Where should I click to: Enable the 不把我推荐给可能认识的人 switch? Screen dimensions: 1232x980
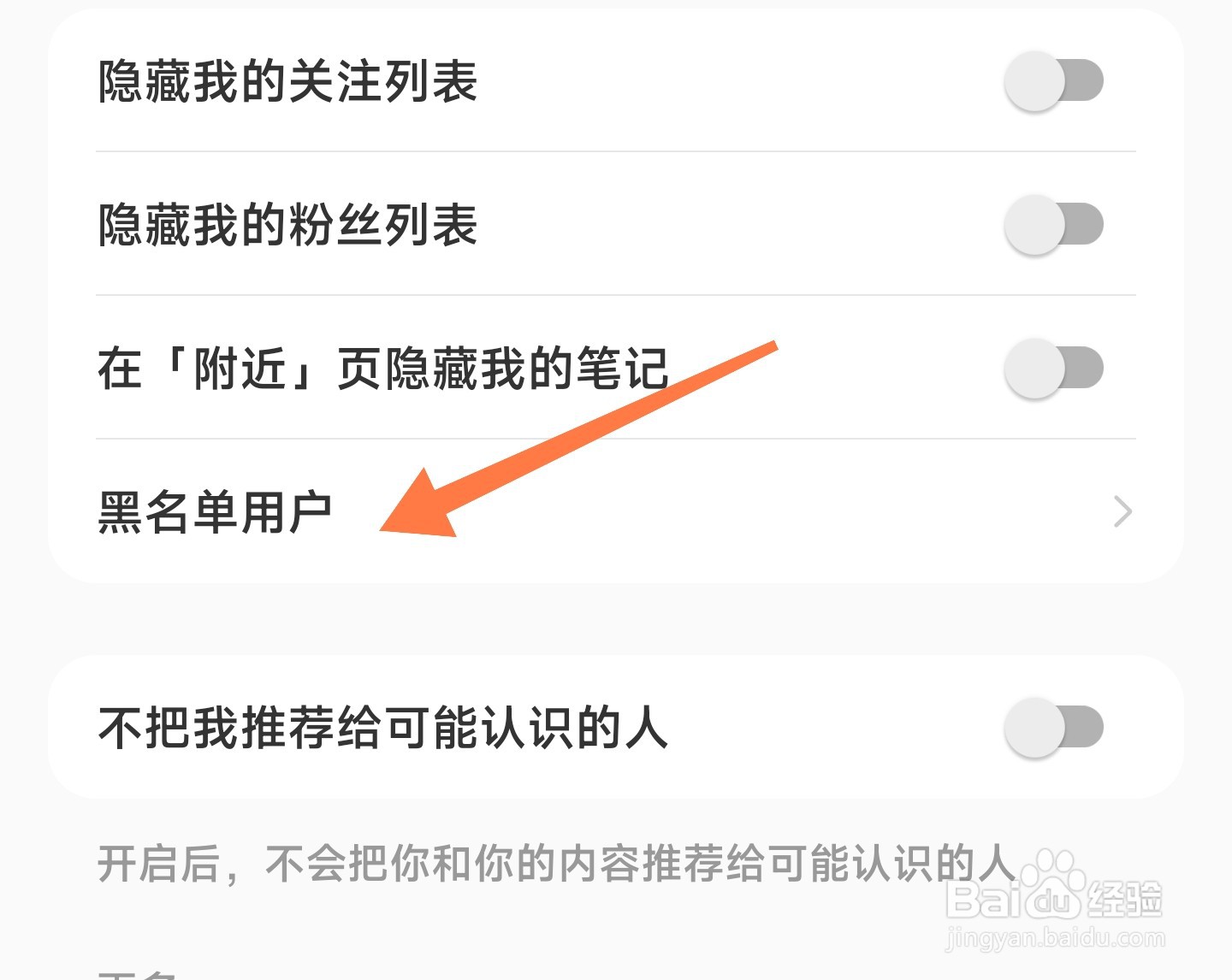click(x=1054, y=728)
